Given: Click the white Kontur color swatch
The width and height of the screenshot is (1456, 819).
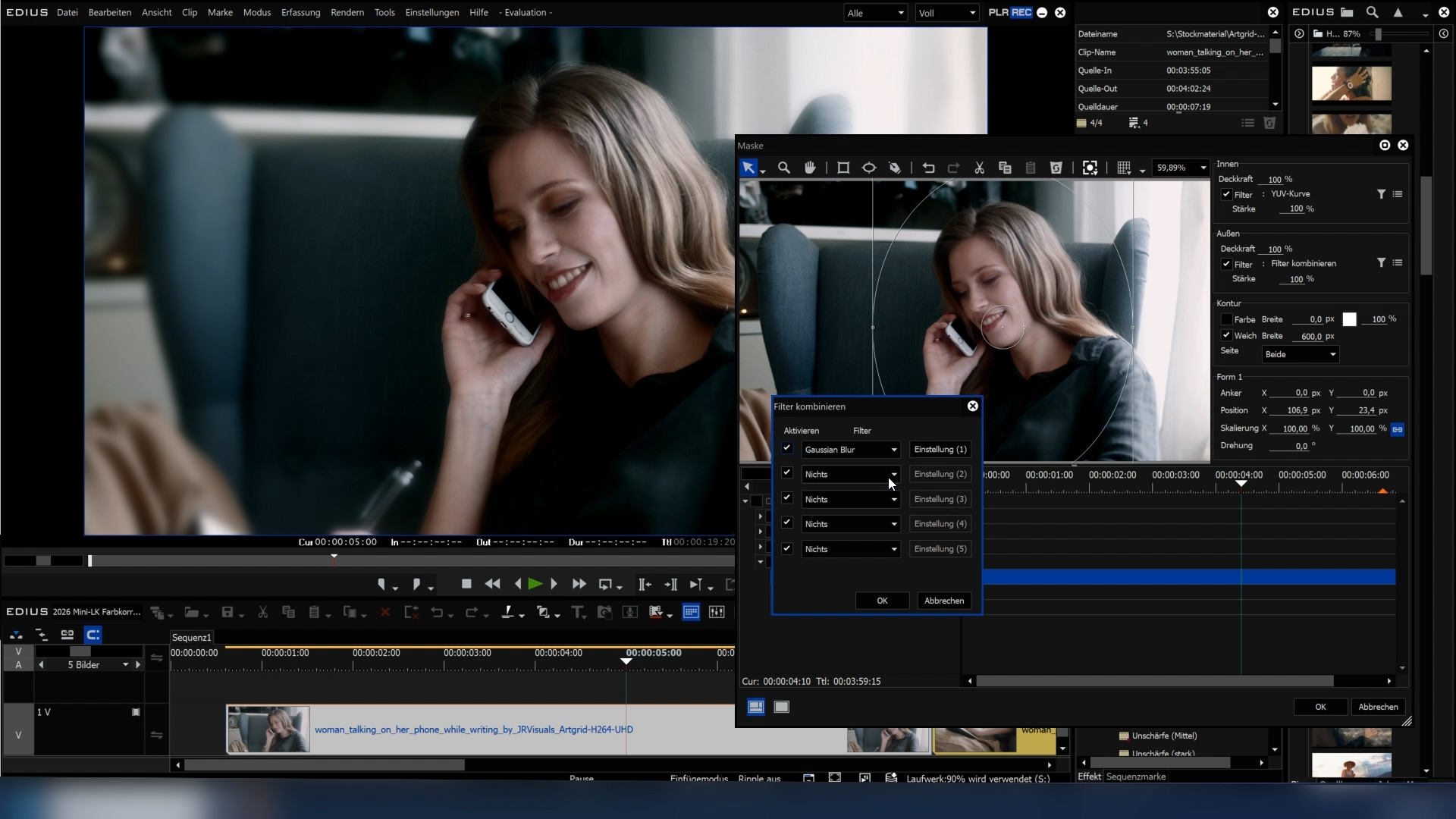Looking at the screenshot, I should tap(1349, 319).
